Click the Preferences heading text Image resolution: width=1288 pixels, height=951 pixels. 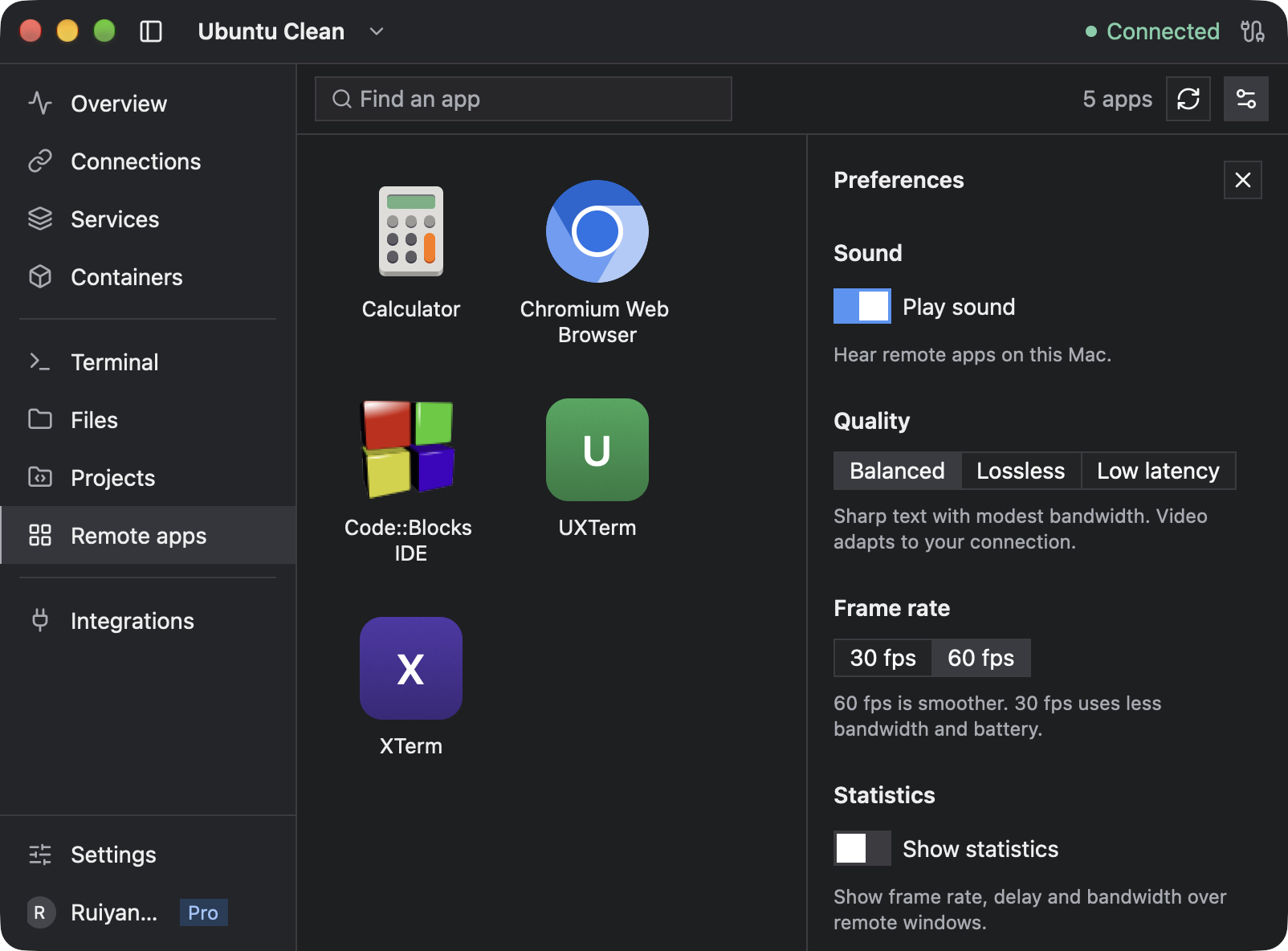pos(899,180)
